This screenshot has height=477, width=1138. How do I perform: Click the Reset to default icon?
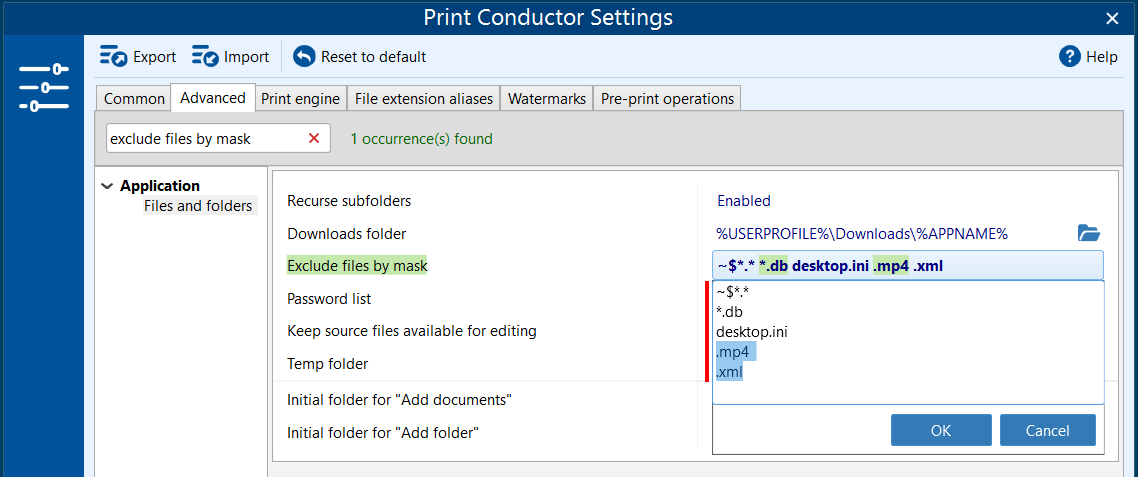click(x=304, y=57)
